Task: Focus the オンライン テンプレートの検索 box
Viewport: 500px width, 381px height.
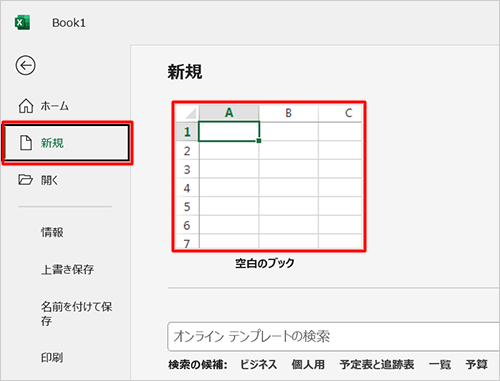Action: tap(333, 336)
